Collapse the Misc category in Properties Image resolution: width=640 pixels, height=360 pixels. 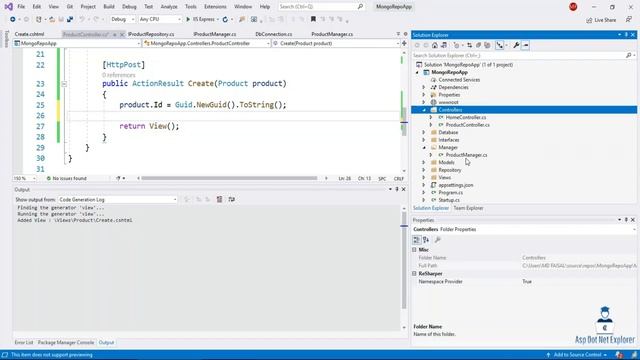tap(414, 249)
